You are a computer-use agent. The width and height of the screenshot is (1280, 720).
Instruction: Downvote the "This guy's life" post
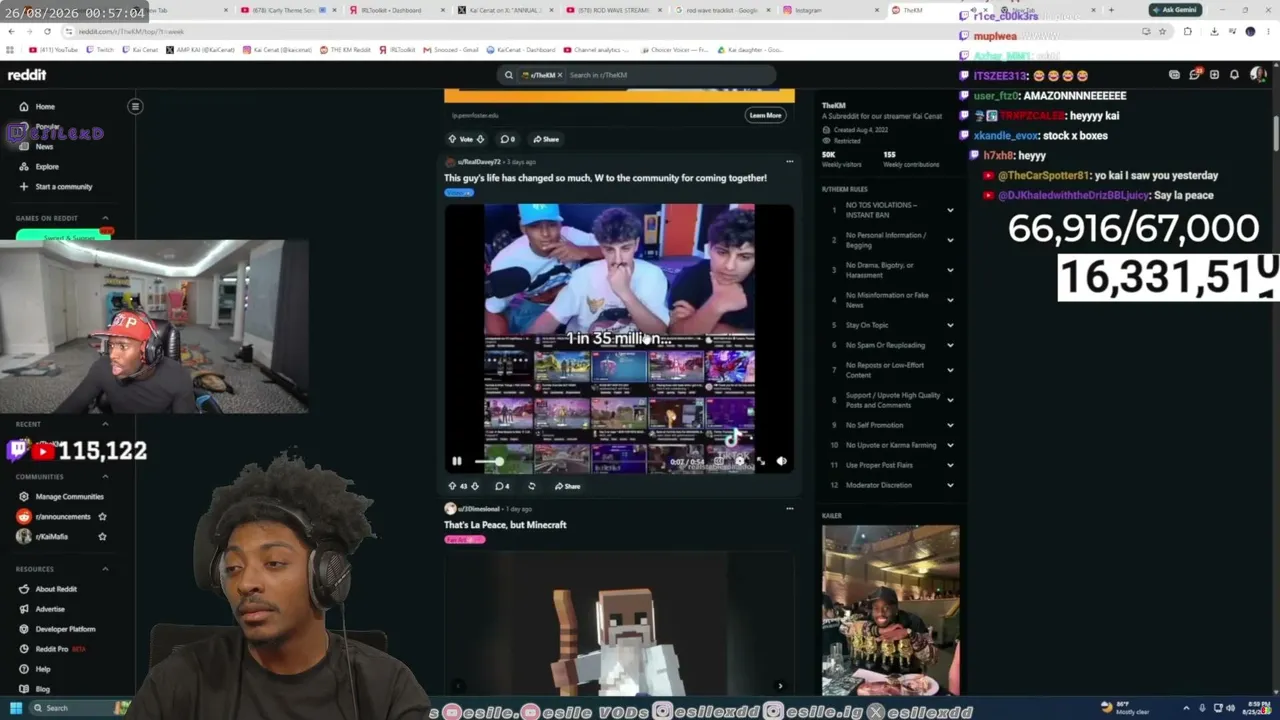[x=475, y=486]
